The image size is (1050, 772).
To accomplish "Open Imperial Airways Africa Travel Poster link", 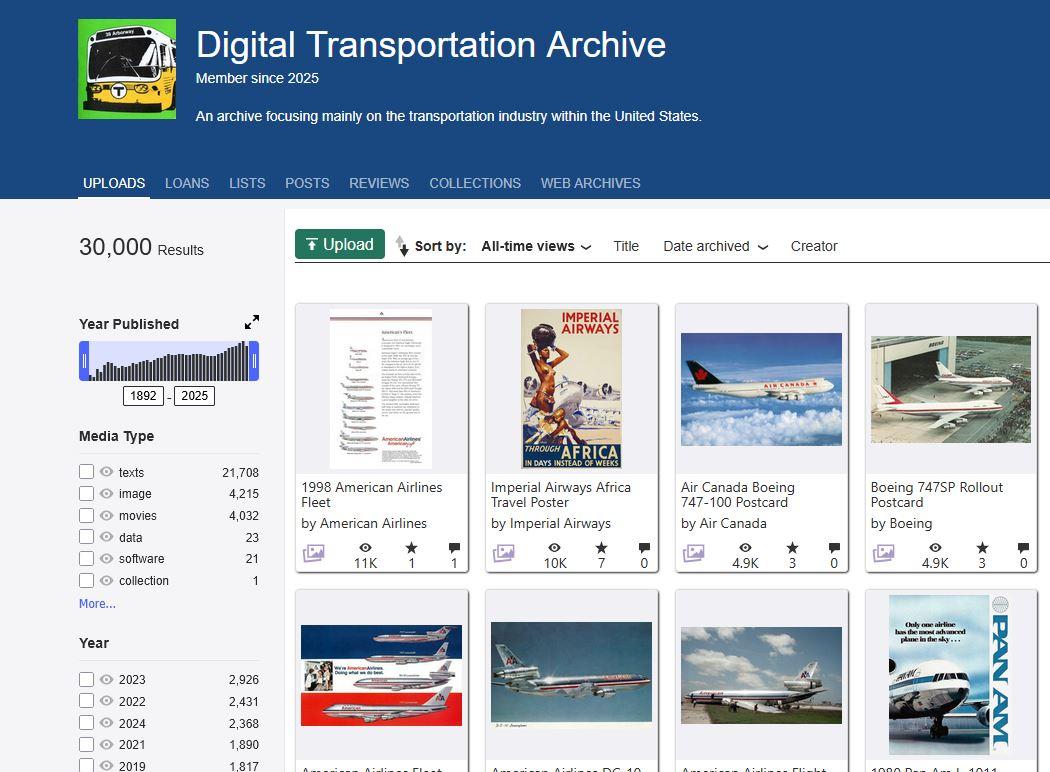I will point(560,495).
